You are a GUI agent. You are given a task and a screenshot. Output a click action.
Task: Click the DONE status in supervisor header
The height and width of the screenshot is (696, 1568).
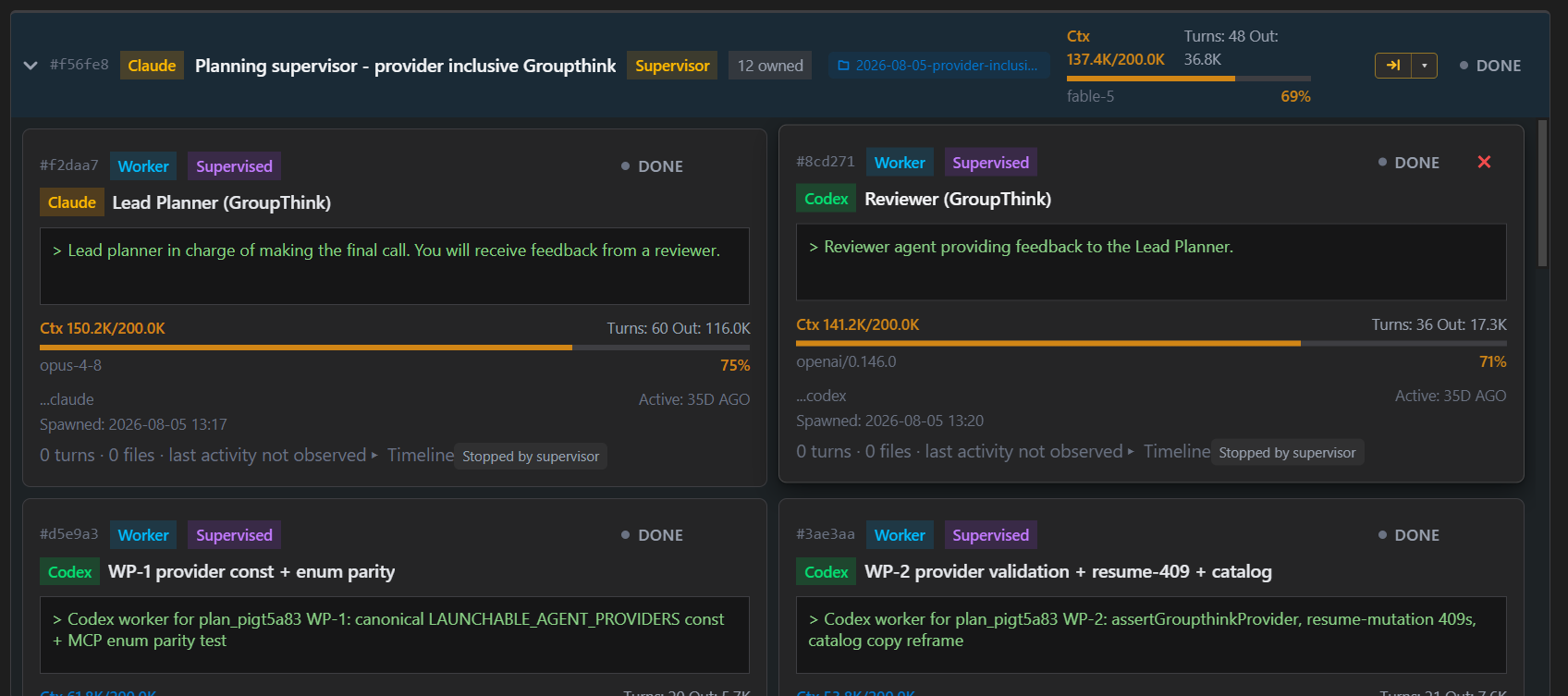(1490, 66)
